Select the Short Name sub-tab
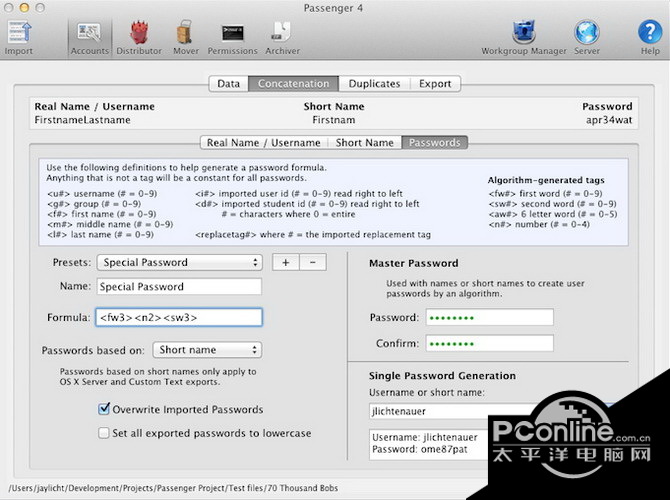The width and height of the screenshot is (670, 500). (364, 143)
